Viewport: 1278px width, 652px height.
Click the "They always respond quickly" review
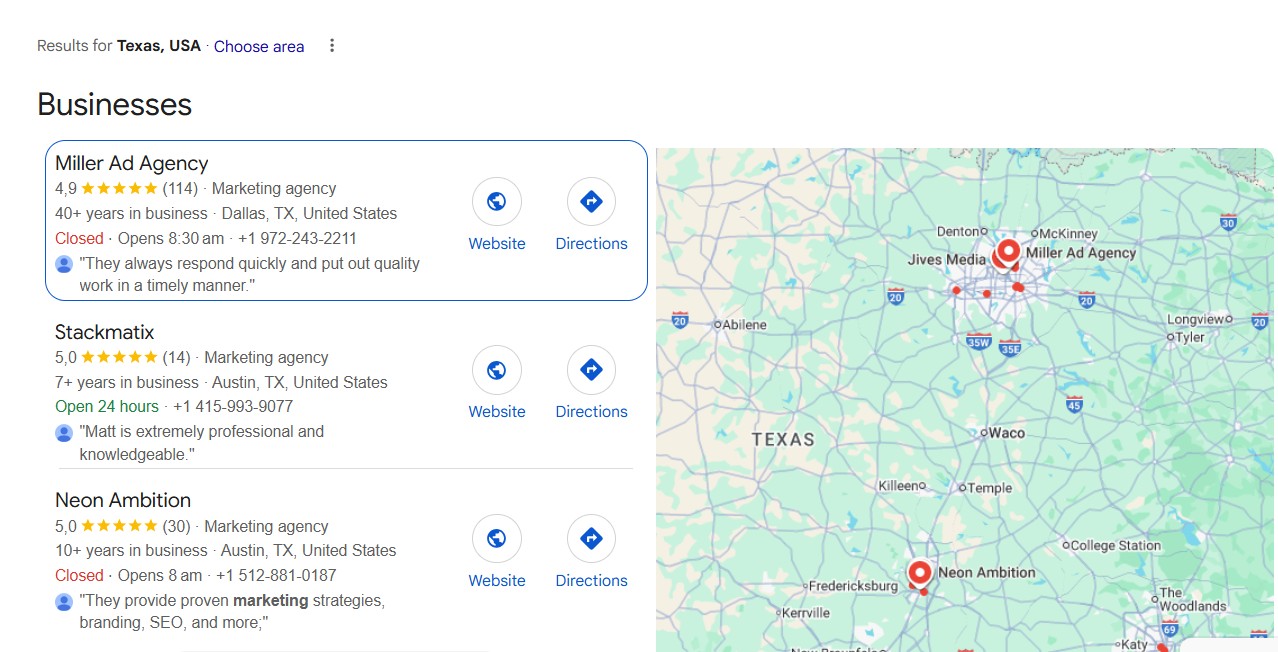(250, 274)
